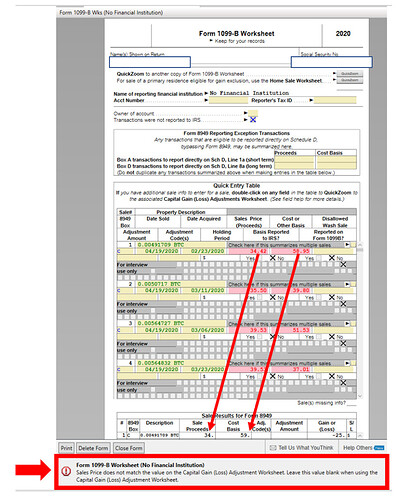Image resolution: width=407 pixels, height=500 pixels.
Task: Click QuickZoom button for Home Sale Worksheet
Action: (349, 80)
